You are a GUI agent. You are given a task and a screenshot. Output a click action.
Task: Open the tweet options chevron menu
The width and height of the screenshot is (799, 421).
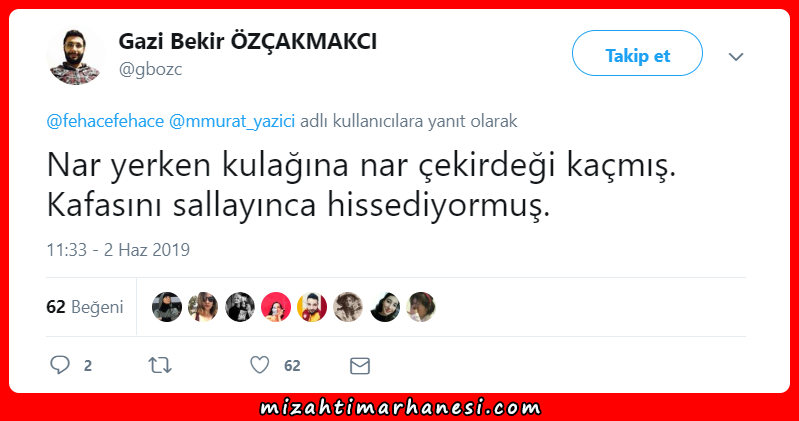point(736,56)
